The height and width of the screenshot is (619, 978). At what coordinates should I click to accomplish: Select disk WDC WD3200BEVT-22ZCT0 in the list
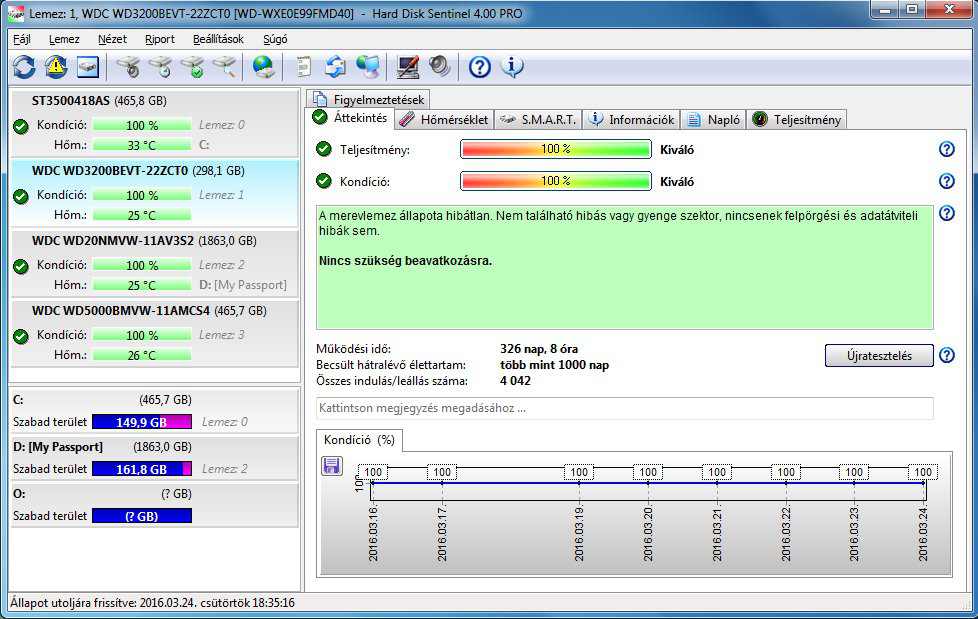(154, 193)
